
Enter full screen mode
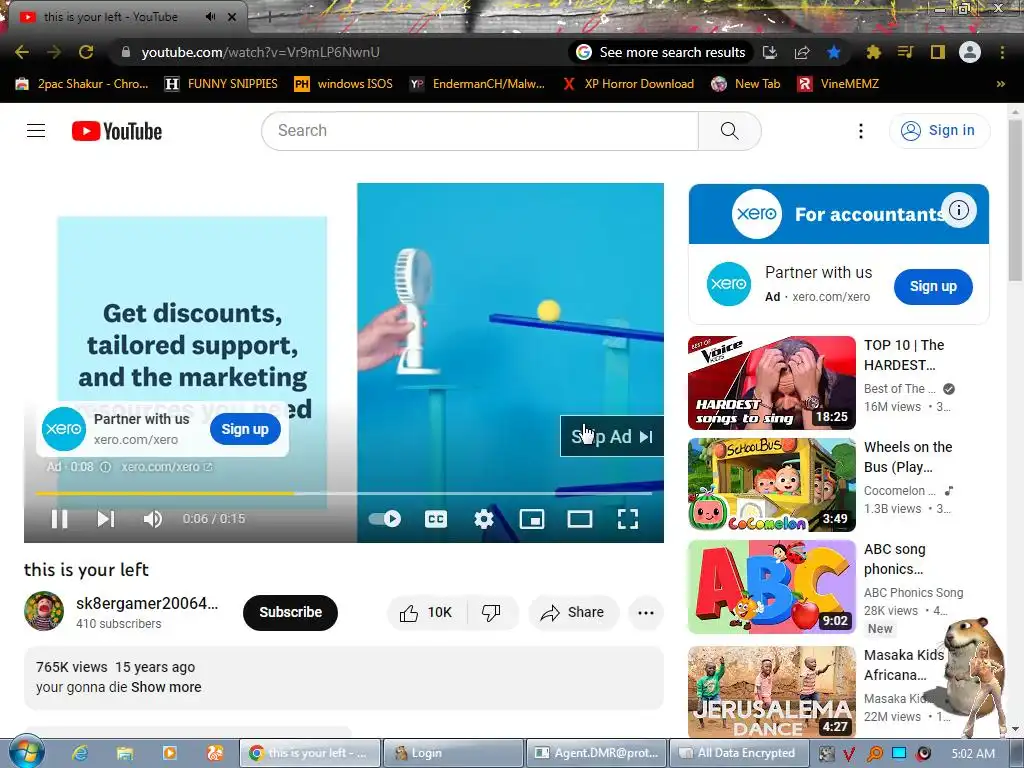(x=628, y=519)
